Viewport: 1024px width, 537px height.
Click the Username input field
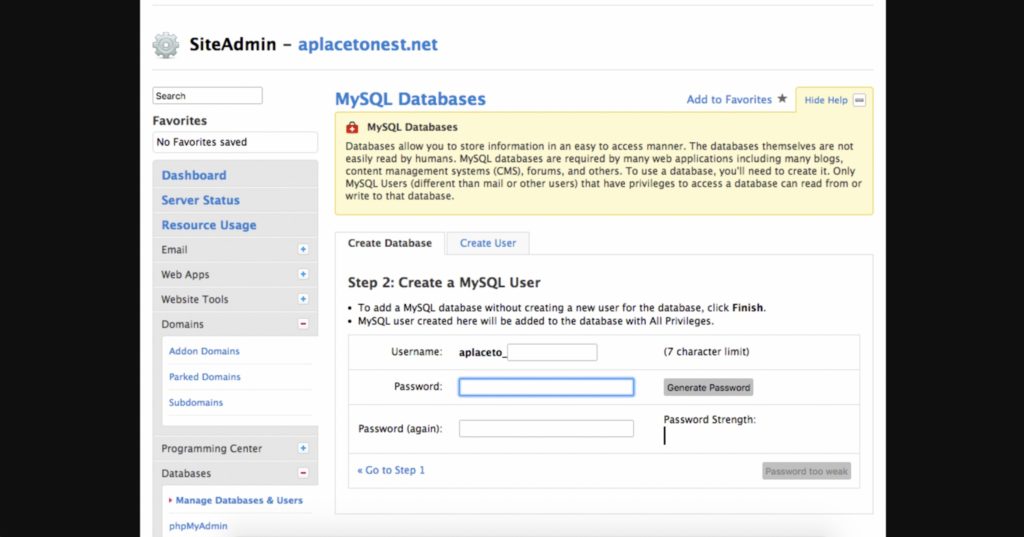click(x=552, y=352)
